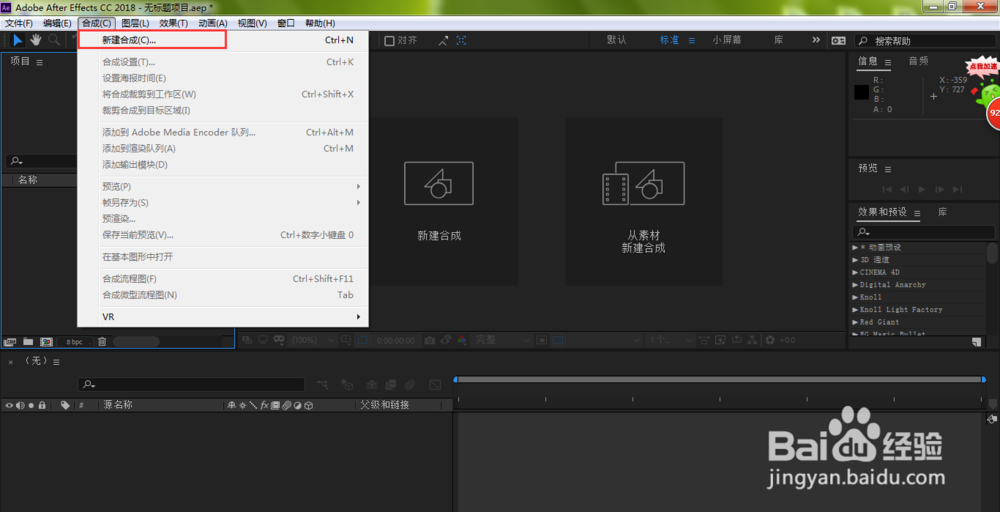Create a new folder in Project panel
This screenshot has width=1000, height=512.
tap(28, 342)
